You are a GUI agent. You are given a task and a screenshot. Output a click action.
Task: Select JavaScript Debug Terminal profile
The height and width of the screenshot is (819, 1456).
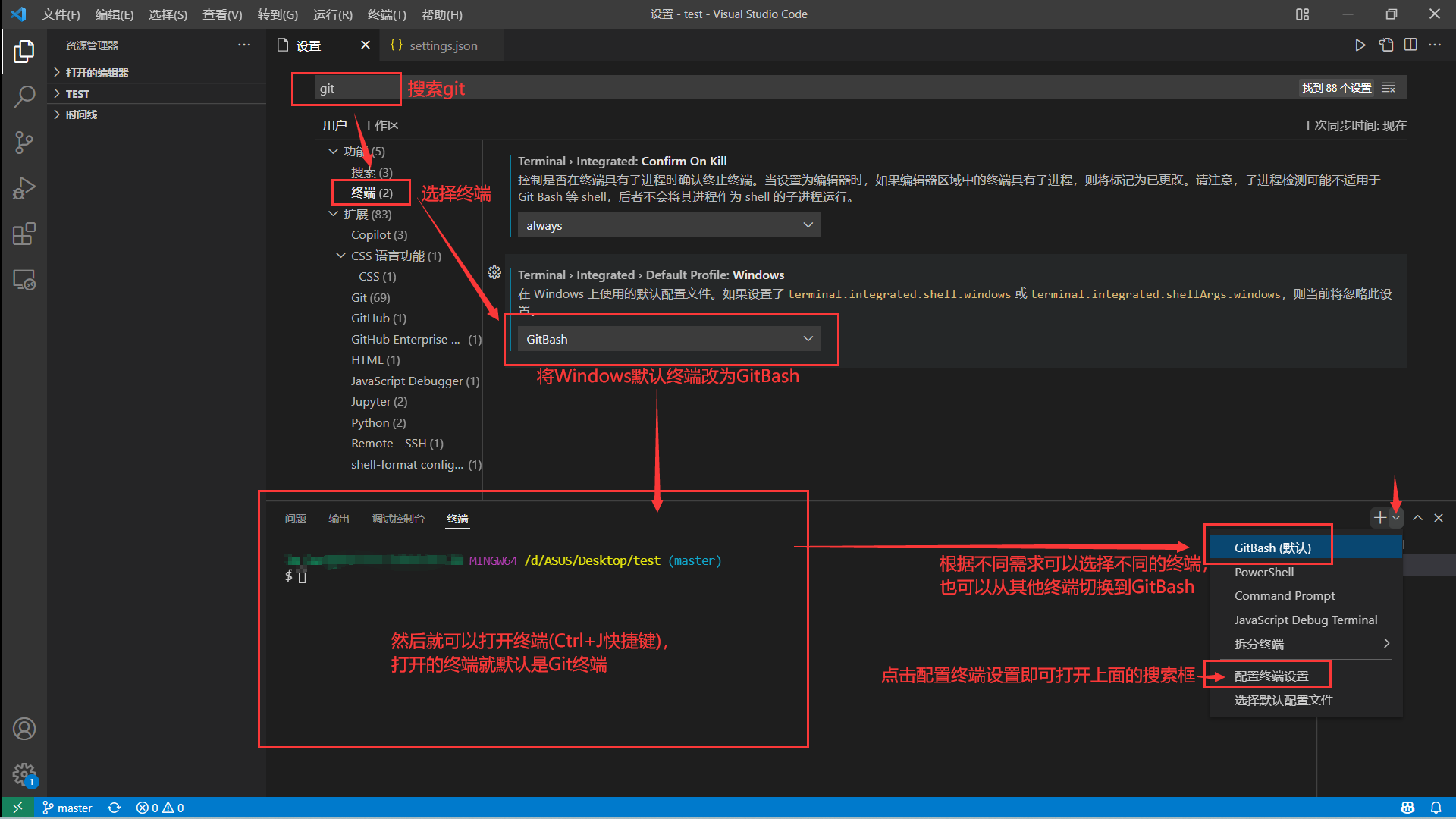click(x=1306, y=620)
